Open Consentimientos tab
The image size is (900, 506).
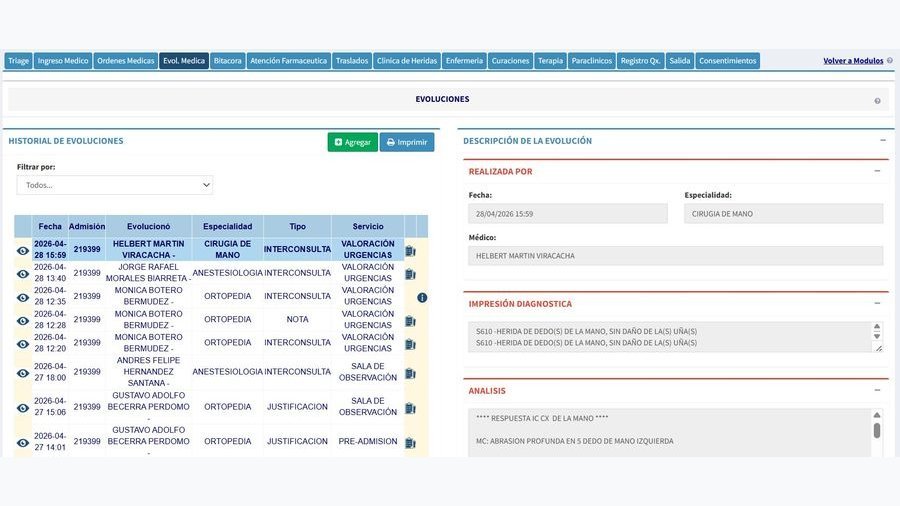728,61
